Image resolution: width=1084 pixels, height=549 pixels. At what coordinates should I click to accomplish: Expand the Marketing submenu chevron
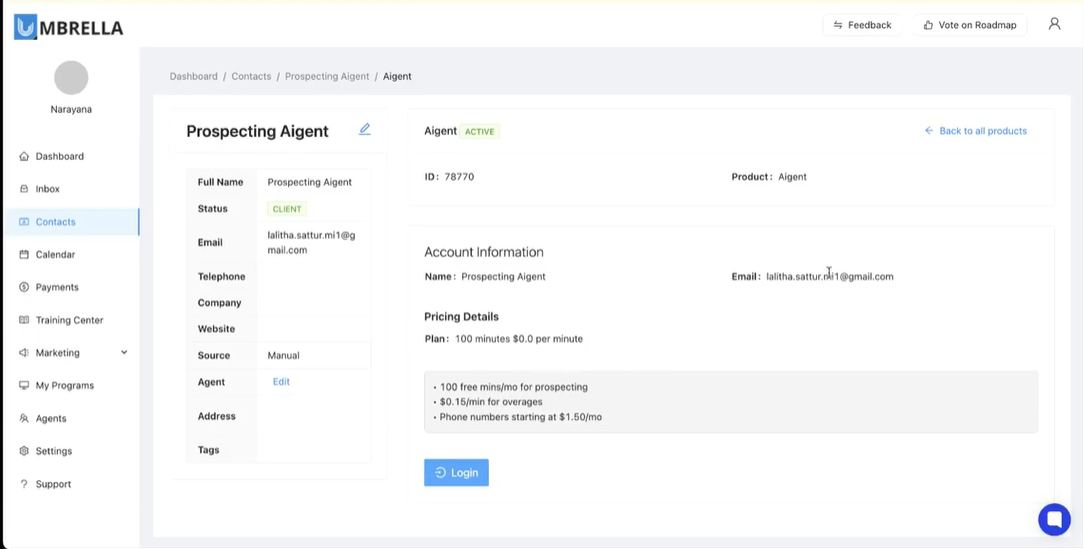(124, 353)
